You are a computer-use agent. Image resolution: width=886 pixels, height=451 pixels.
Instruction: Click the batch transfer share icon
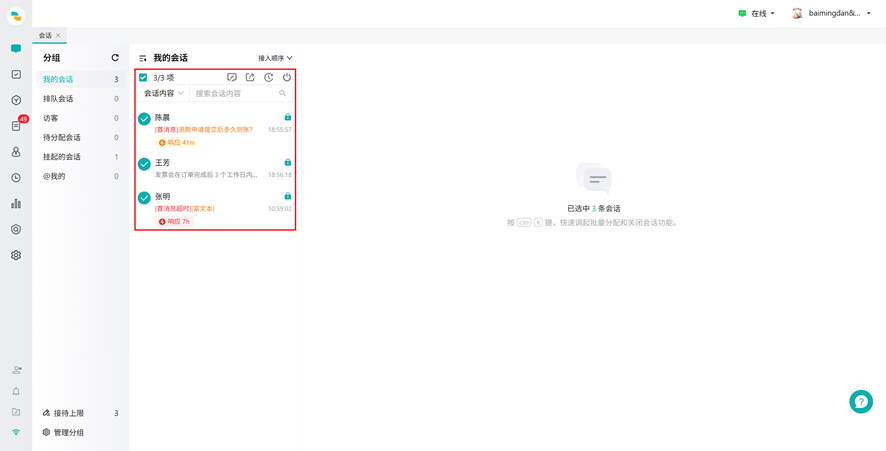pos(250,77)
